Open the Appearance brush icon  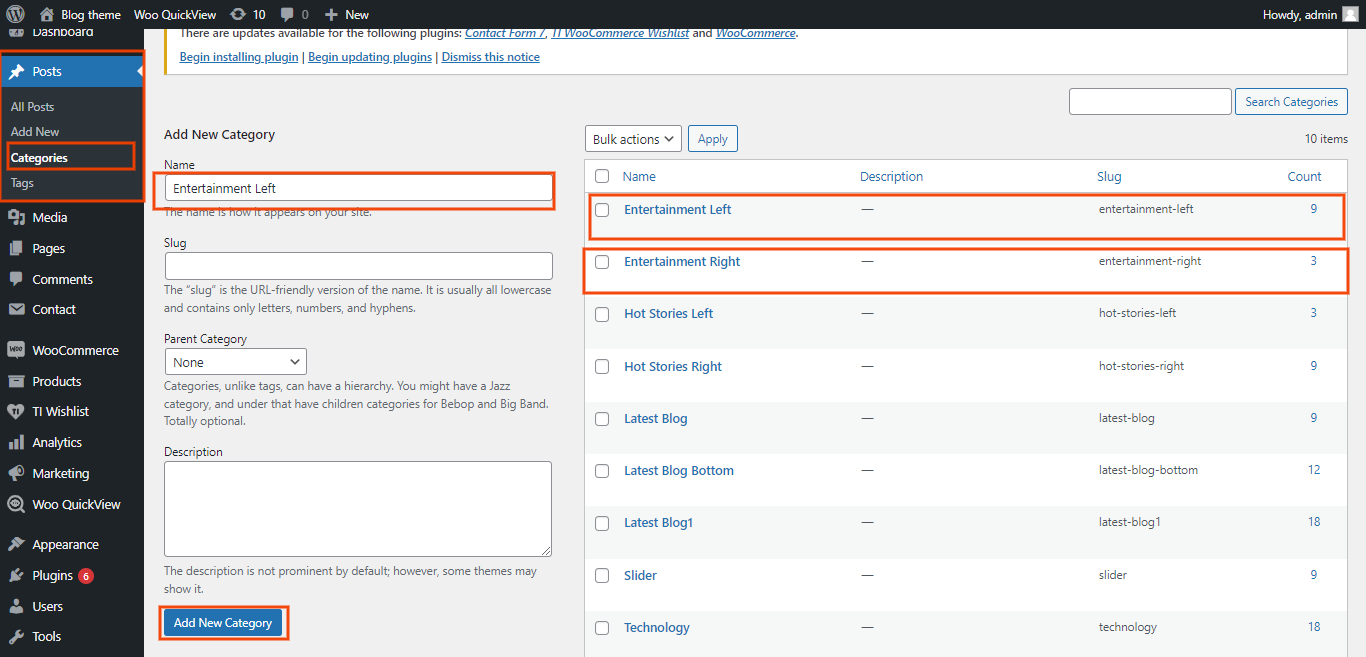point(16,544)
